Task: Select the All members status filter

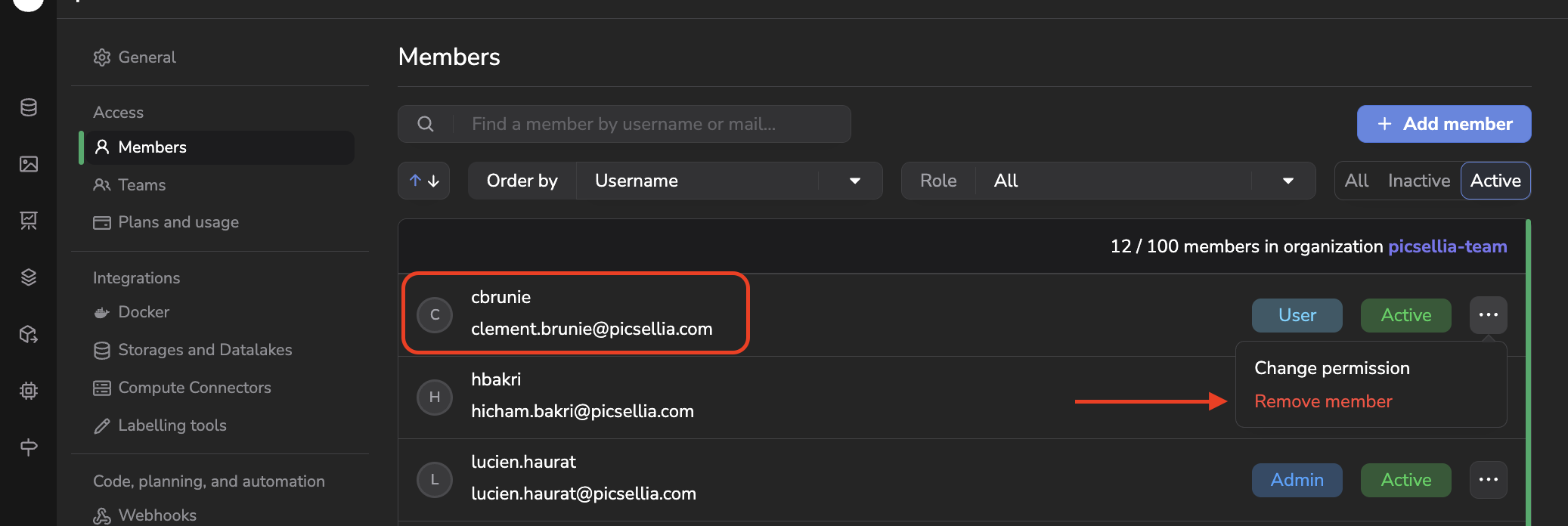Action: (1356, 181)
